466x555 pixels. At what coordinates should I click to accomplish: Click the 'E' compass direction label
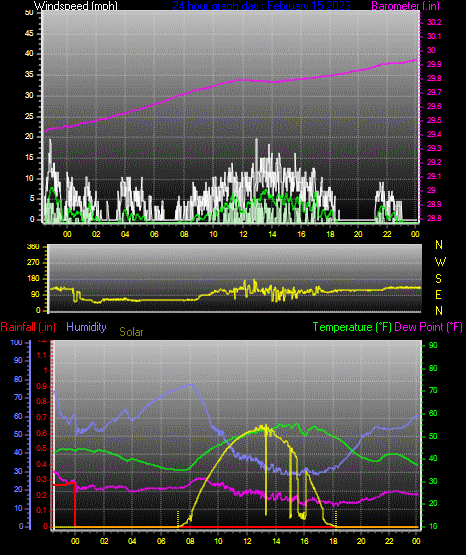[438, 294]
